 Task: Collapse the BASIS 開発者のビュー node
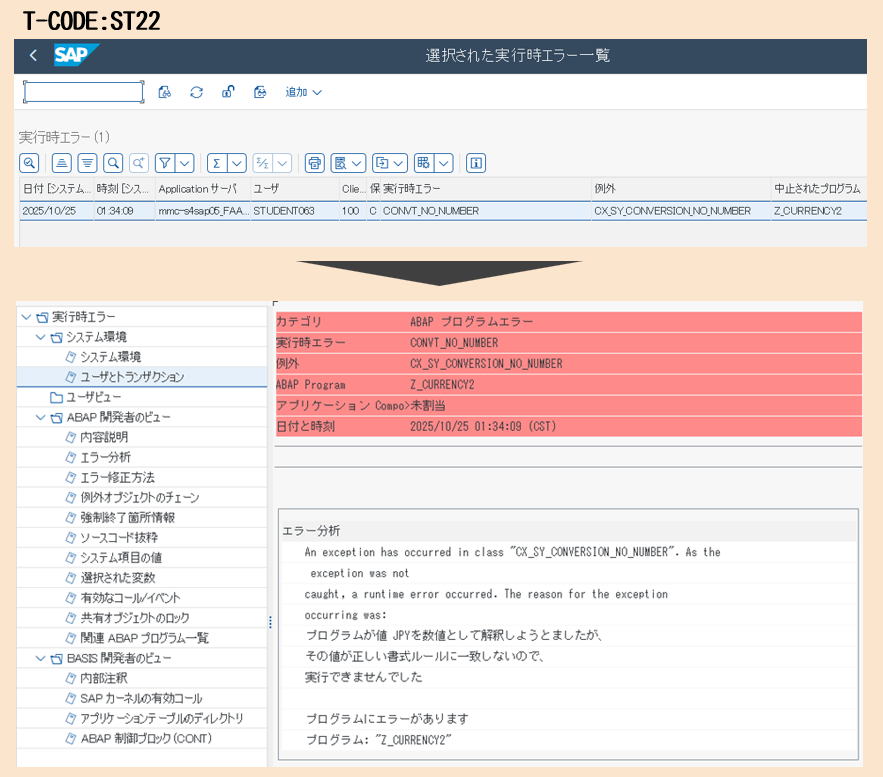tap(40, 658)
